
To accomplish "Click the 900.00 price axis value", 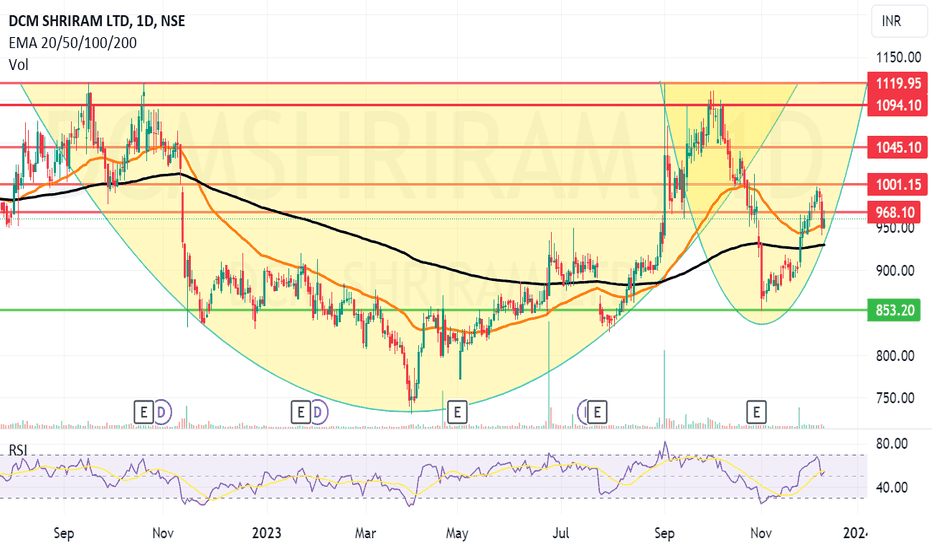I will click(895, 271).
